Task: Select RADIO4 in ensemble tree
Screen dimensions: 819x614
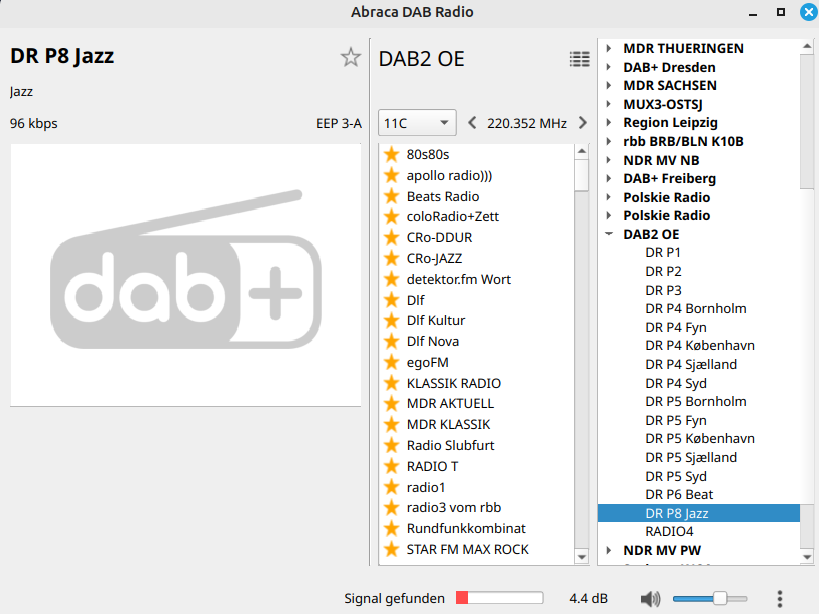Action: click(669, 531)
